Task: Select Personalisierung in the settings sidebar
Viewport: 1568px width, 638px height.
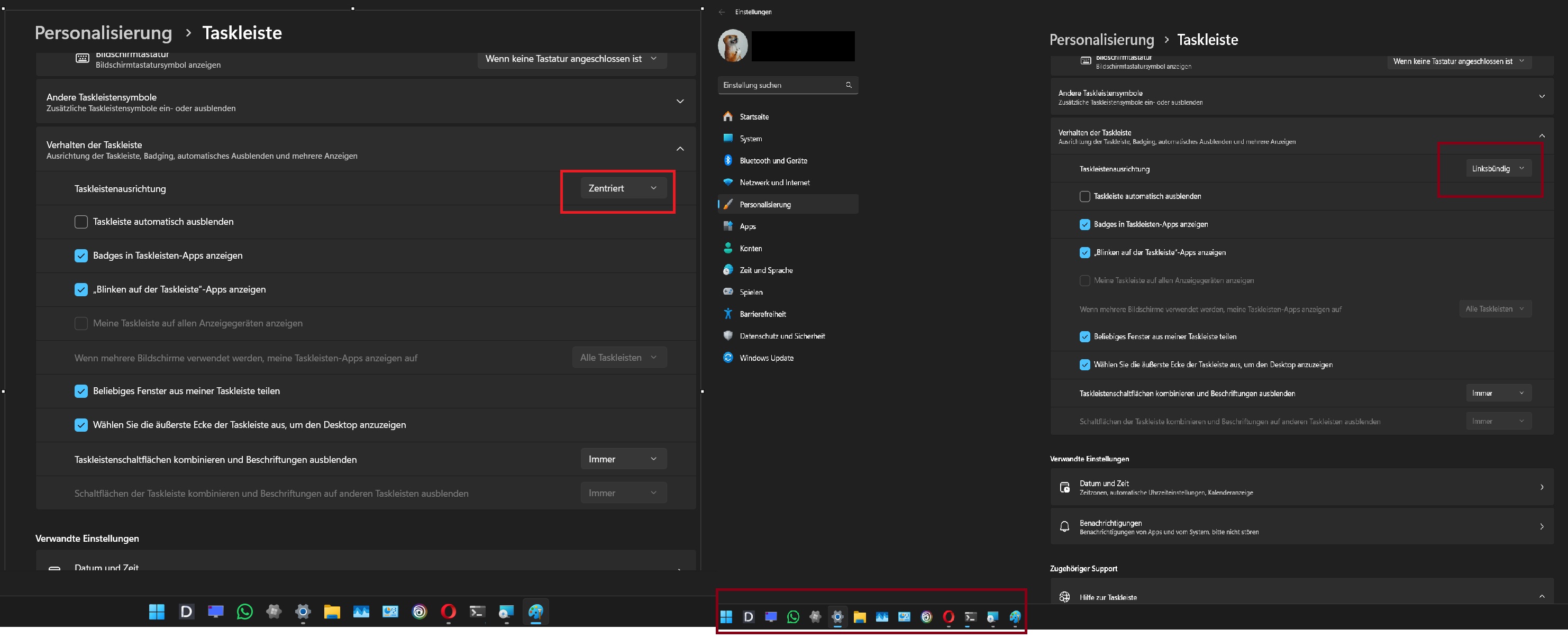Action: (x=765, y=205)
